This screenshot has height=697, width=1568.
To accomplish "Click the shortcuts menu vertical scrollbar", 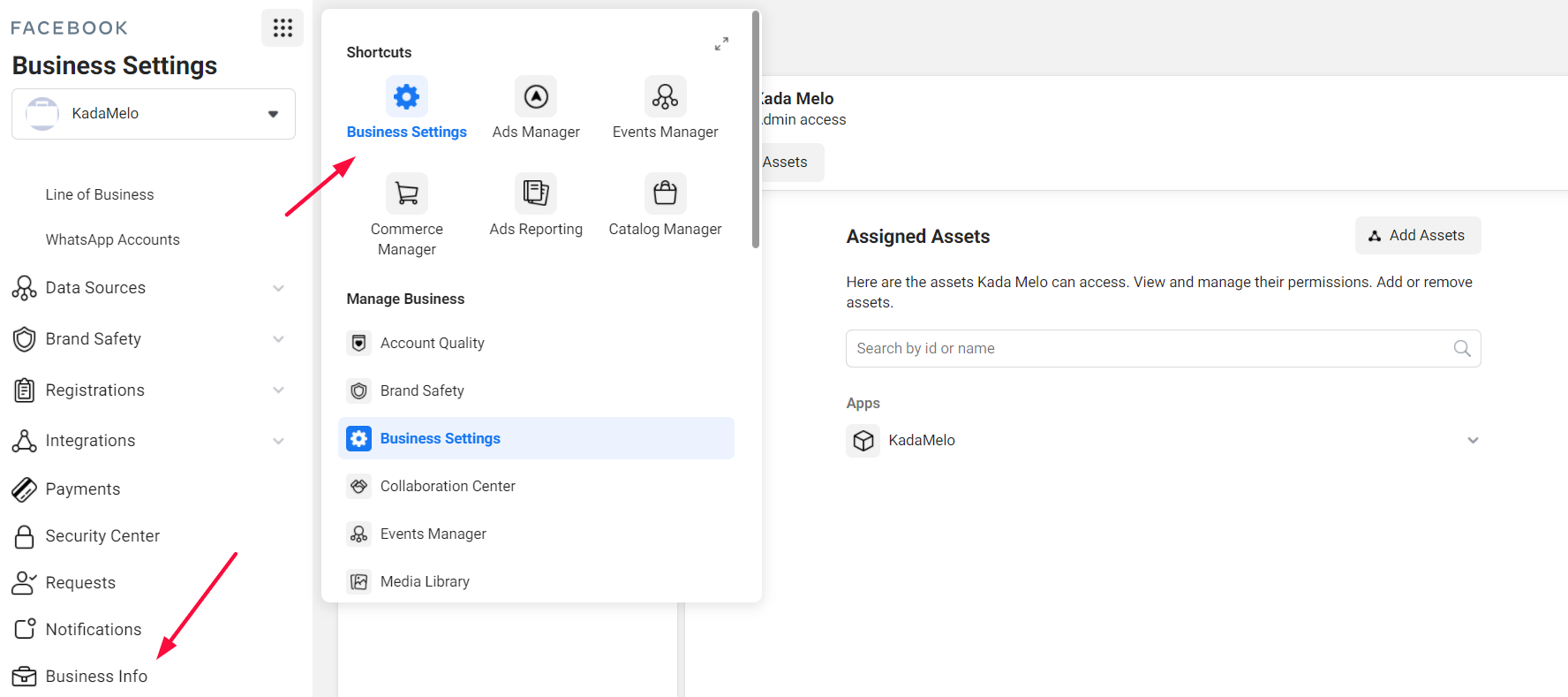I will click(756, 130).
